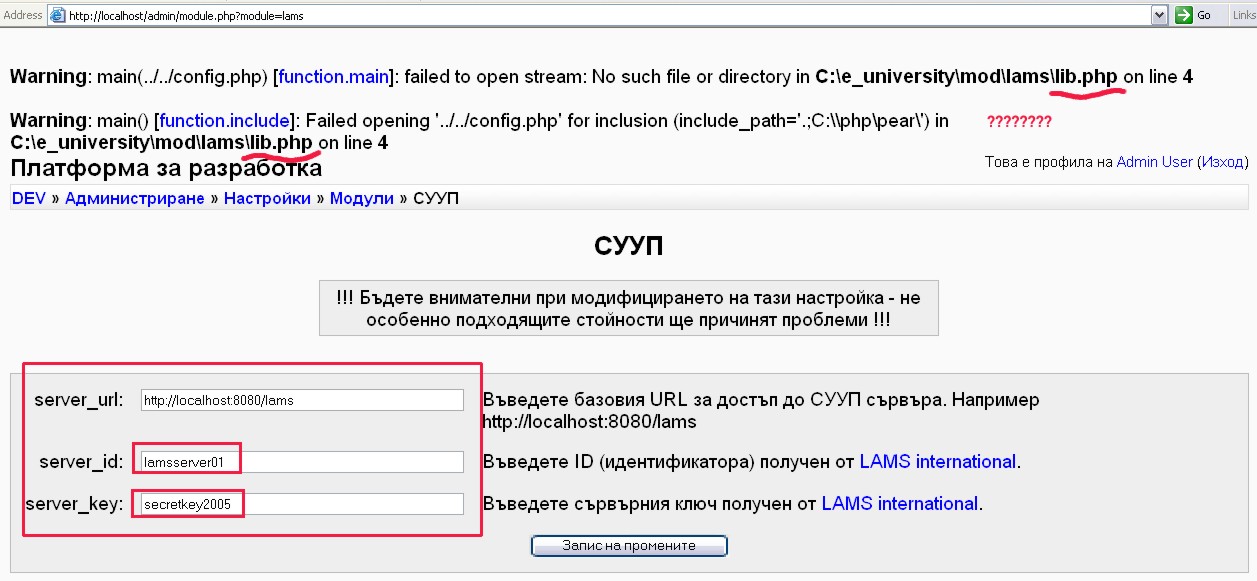Open the Admin User profile link

tap(1154, 161)
